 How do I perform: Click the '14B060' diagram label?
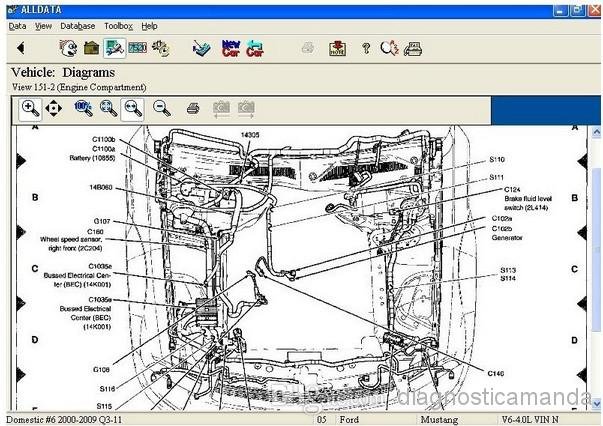tap(101, 188)
